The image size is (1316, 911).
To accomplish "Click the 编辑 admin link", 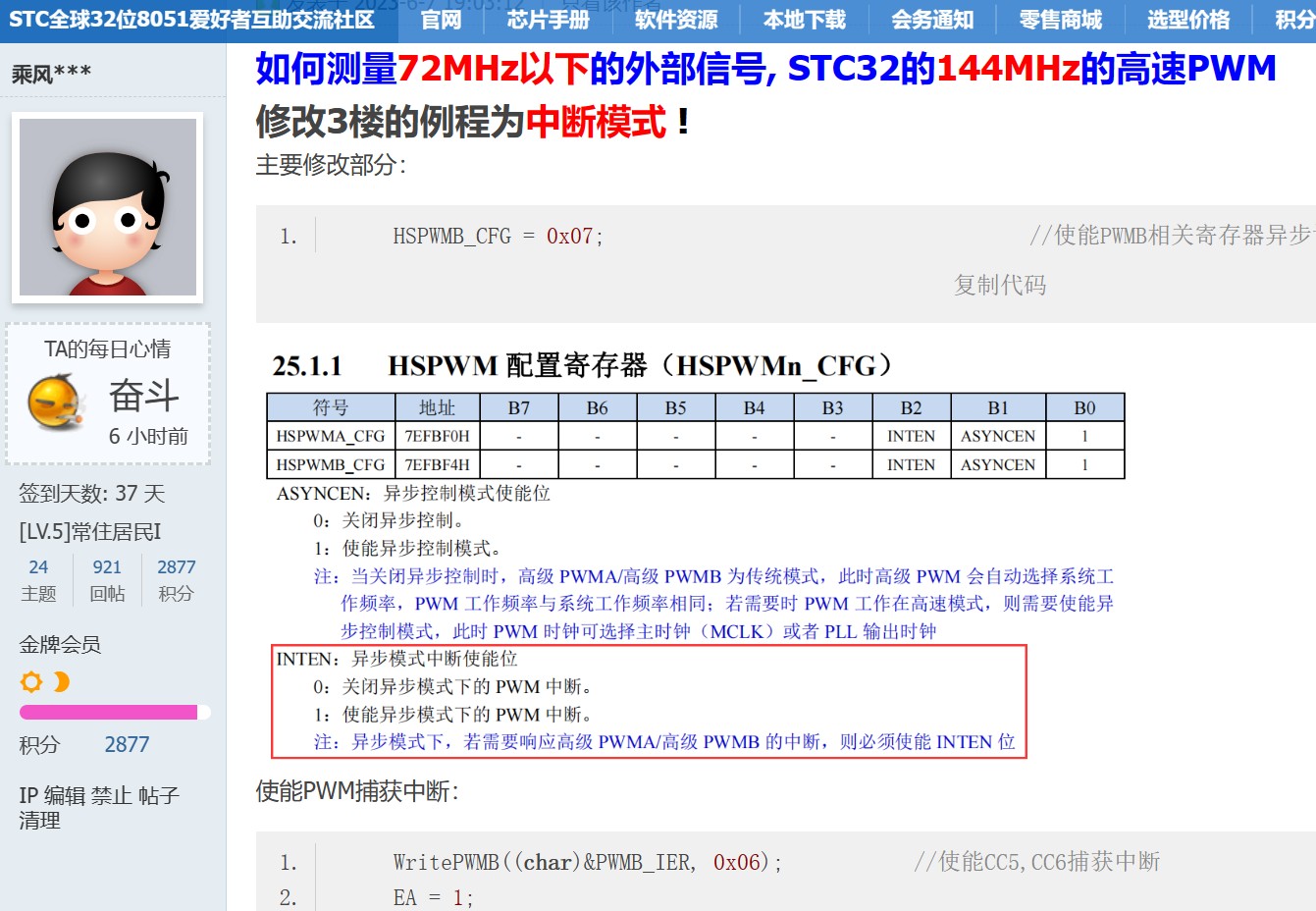I will click(x=65, y=795).
